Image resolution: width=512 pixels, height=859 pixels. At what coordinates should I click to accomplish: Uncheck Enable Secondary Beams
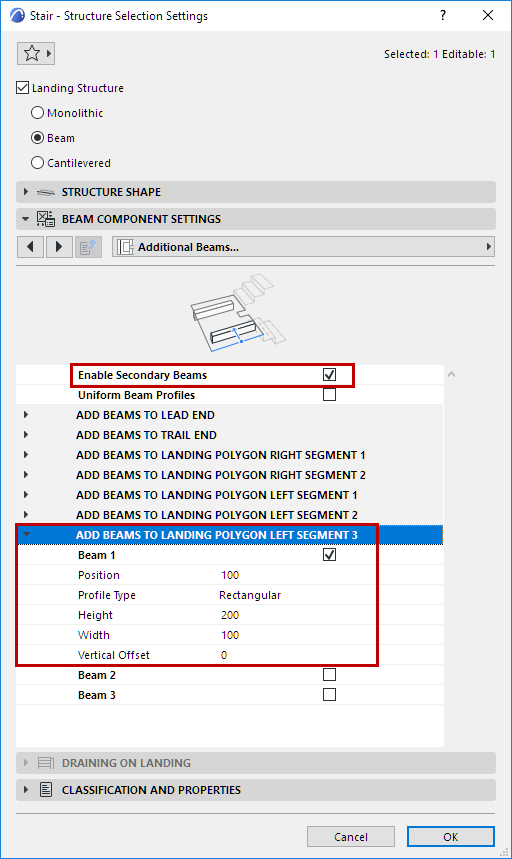tap(329, 375)
